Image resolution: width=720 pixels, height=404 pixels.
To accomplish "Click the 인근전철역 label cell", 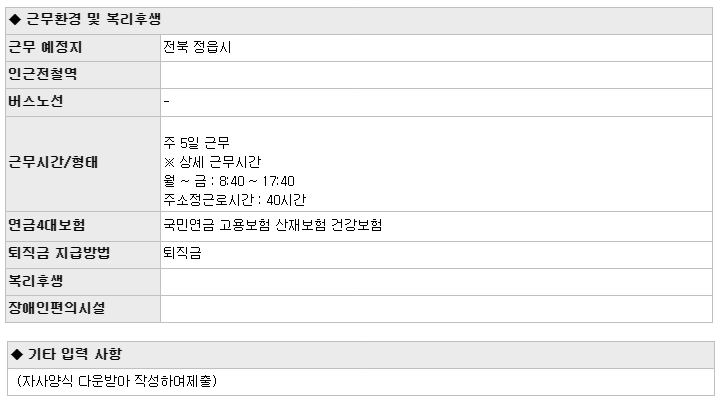I will point(83,75).
